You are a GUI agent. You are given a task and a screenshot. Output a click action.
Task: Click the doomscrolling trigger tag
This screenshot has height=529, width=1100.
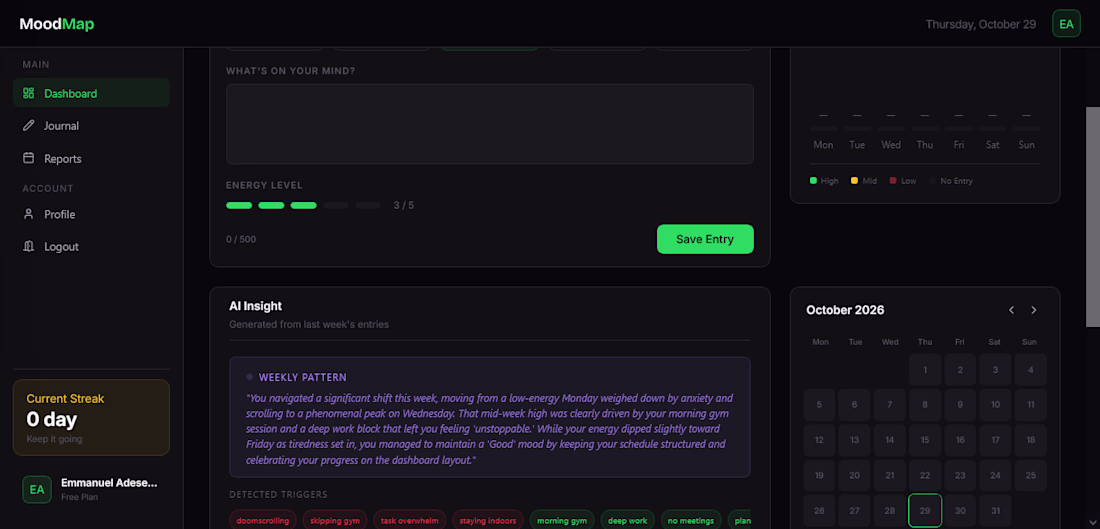[x=263, y=521]
